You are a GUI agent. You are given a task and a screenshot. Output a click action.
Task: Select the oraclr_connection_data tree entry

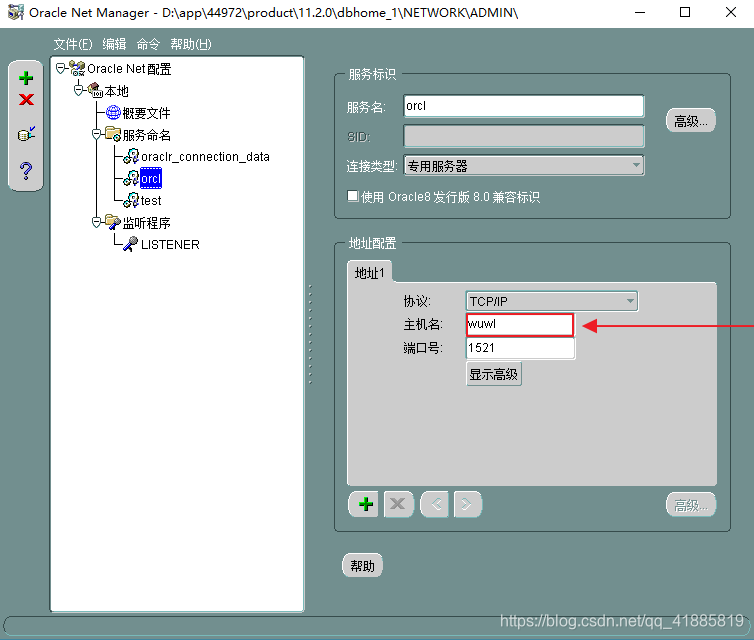click(205, 156)
